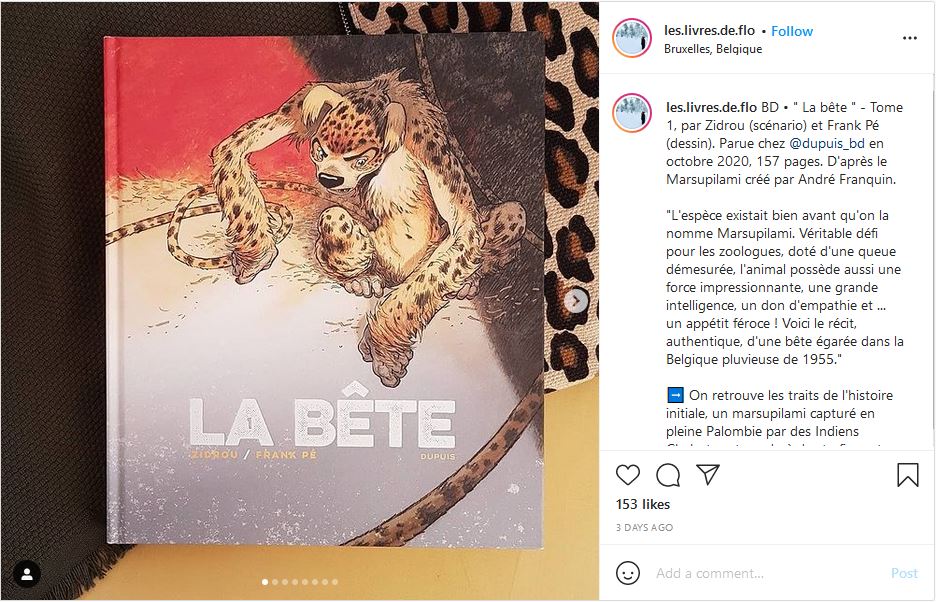Like the post with the heart icon
This screenshot has width=936, height=602.
click(627, 475)
